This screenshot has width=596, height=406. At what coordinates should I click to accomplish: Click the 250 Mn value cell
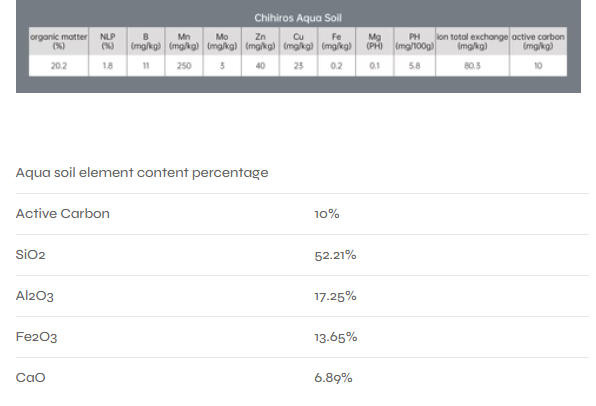tap(184, 66)
